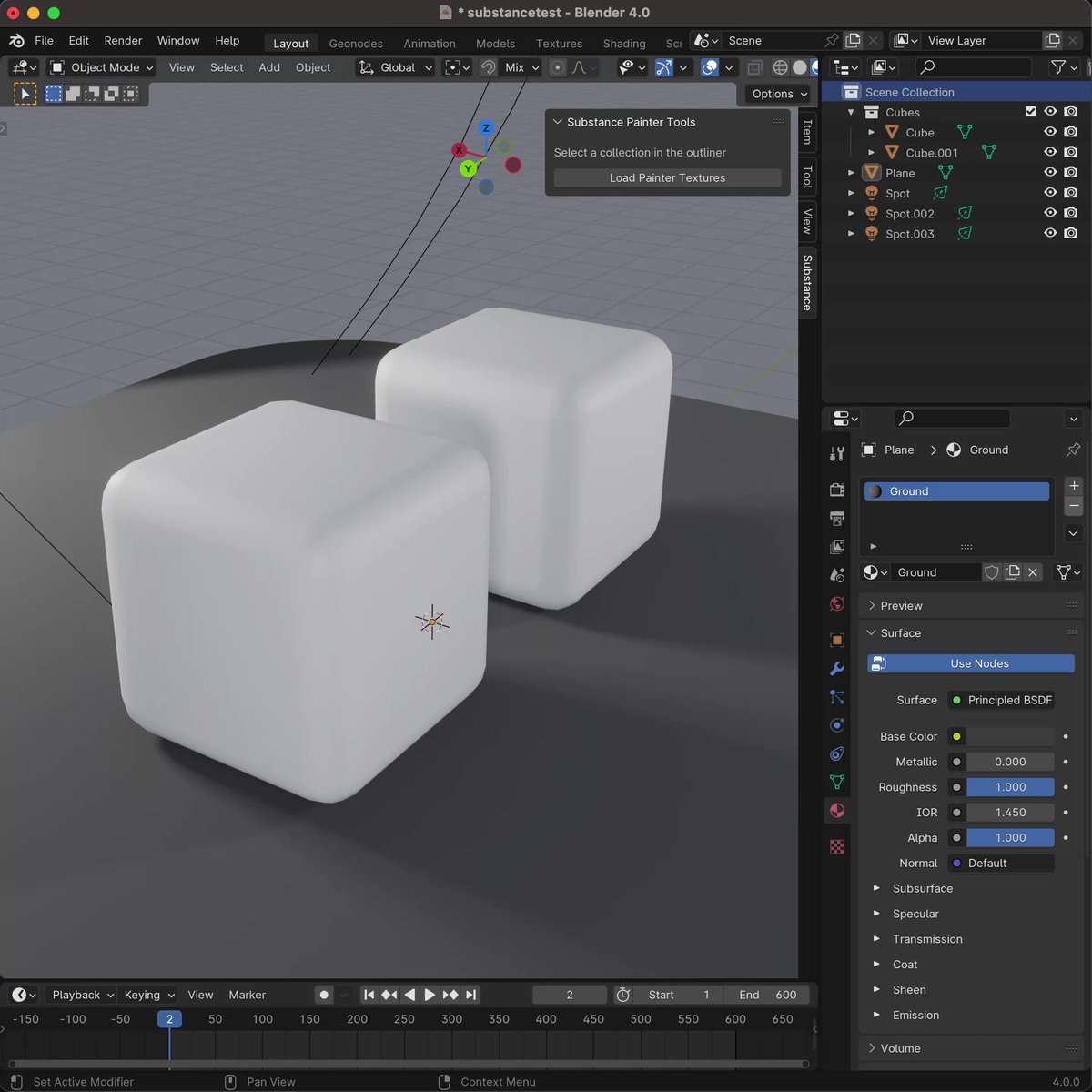Hide the Cube object in viewport
Viewport: 1092px width, 1092px height.
click(x=1050, y=132)
